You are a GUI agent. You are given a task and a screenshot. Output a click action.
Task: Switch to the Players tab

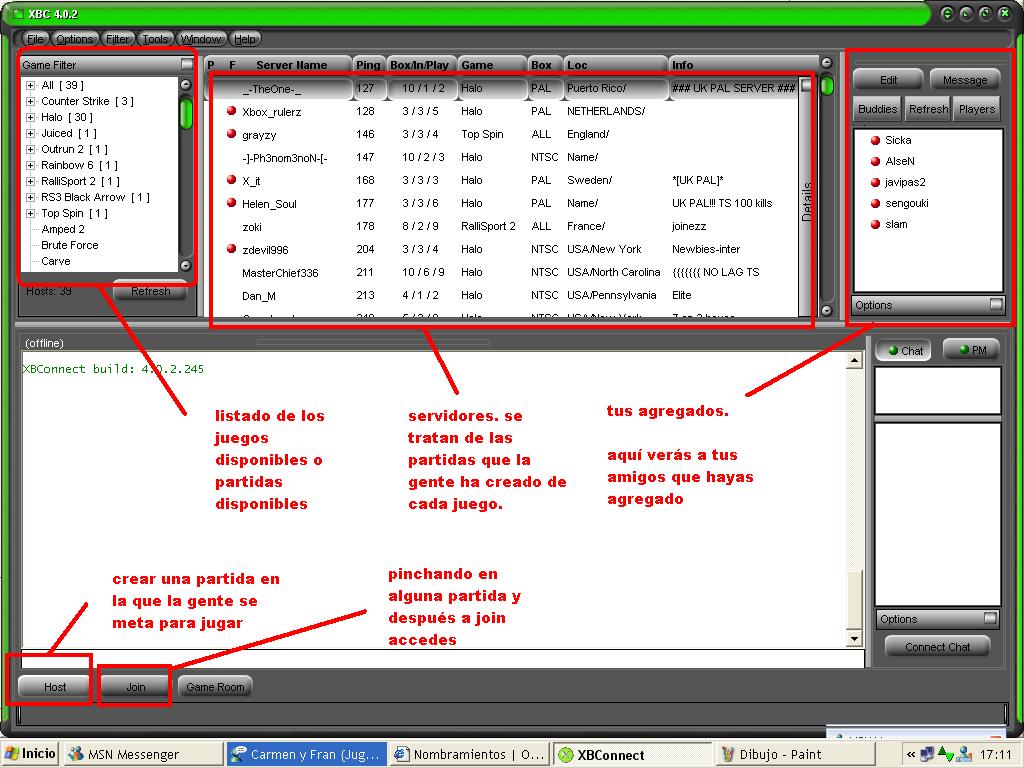977,109
